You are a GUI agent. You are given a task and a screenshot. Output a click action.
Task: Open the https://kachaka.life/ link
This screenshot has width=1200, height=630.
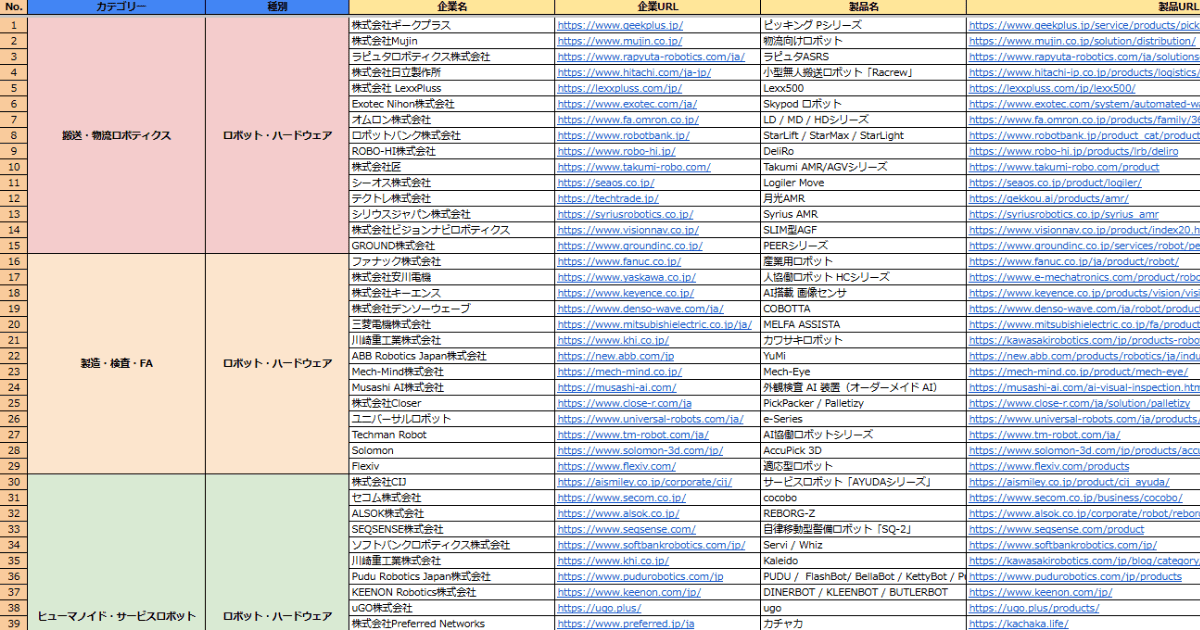[1018, 624]
